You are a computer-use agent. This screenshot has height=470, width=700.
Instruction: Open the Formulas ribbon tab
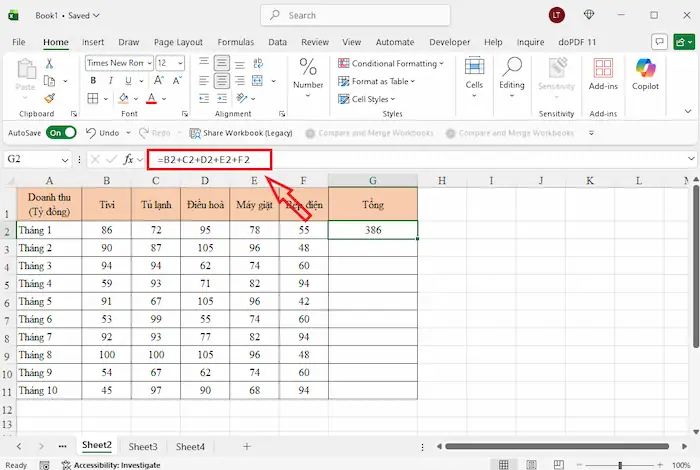coord(235,42)
